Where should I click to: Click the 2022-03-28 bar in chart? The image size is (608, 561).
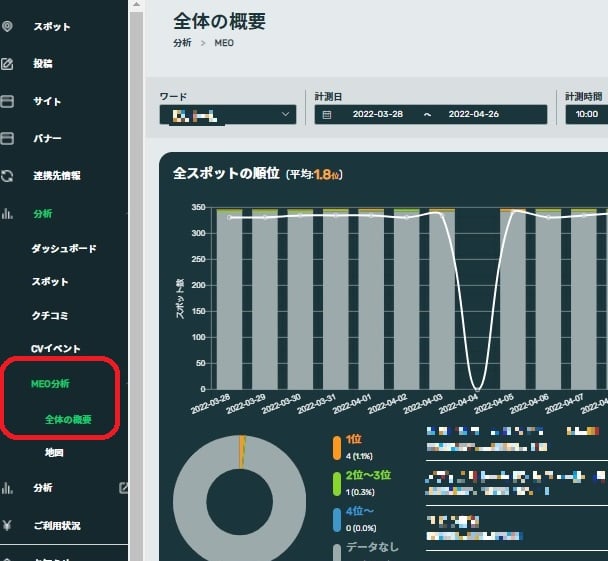point(229,299)
